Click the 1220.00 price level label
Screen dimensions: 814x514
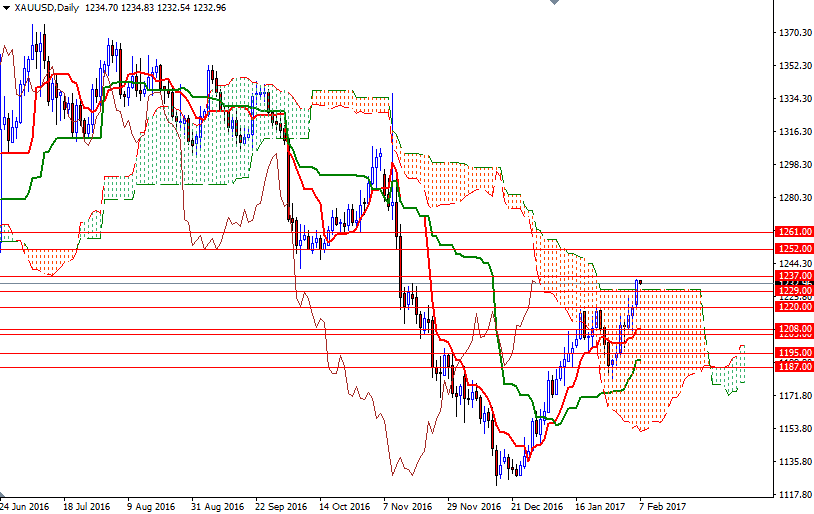click(794, 308)
